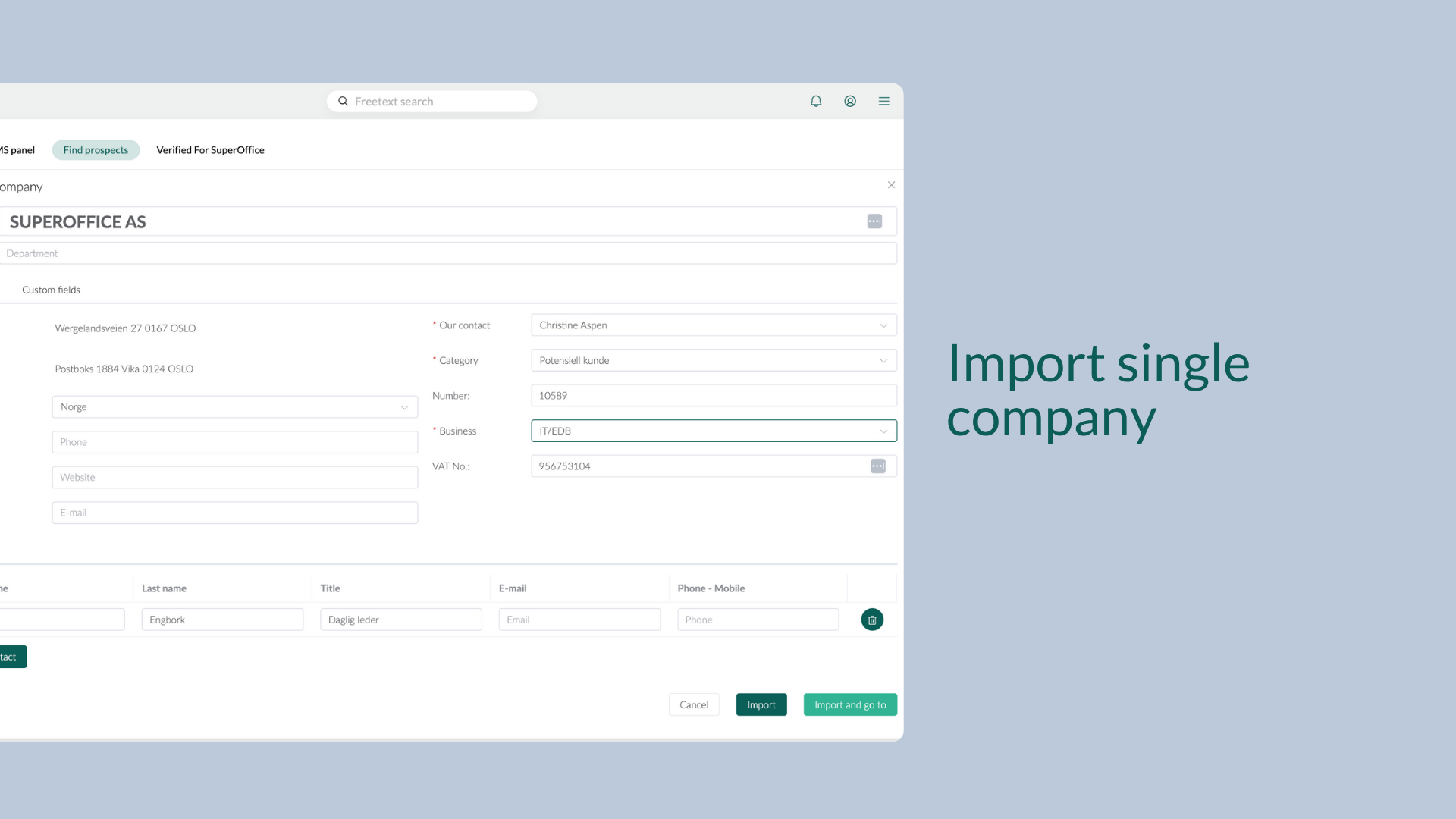Open the hamburger menu icon
The height and width of the screenshot is (819, 1456).
tap(884, 101)
